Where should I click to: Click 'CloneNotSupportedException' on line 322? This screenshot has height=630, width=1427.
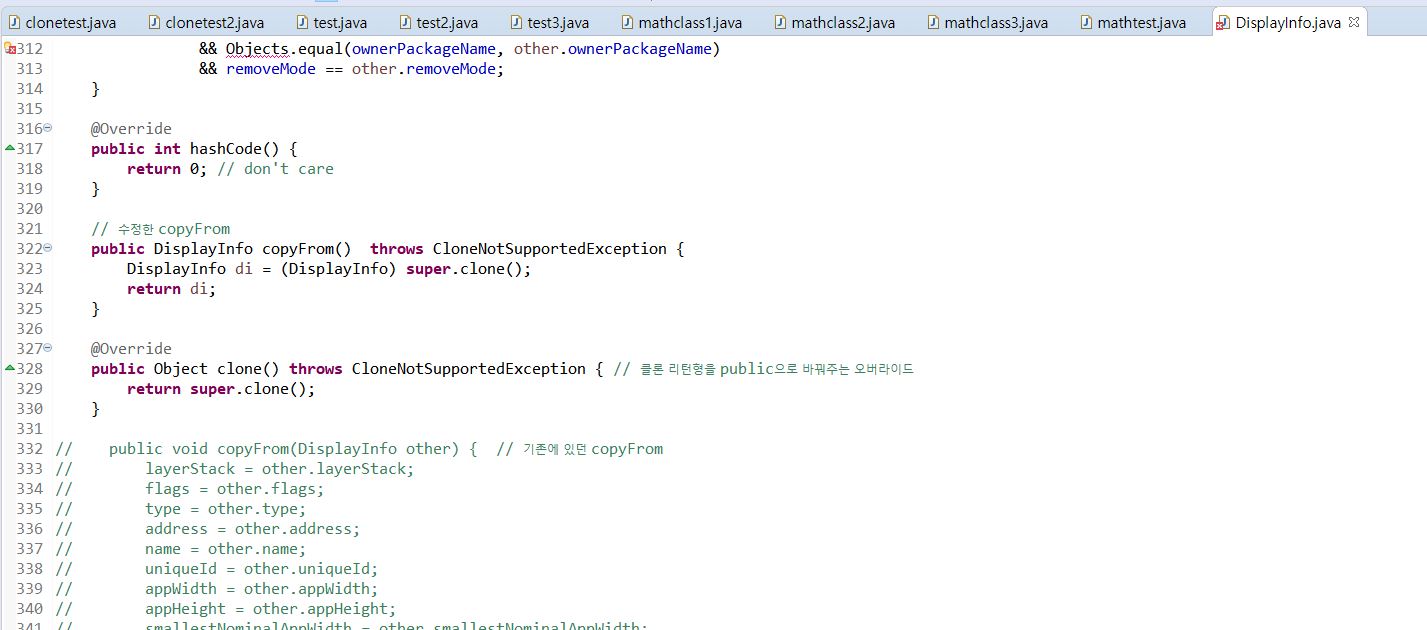click(549, 248)
